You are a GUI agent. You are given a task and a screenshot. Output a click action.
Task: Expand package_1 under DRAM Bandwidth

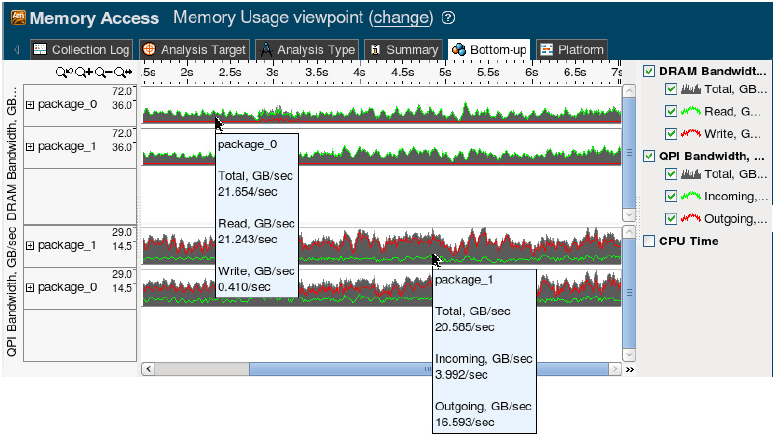click(30, 146)
